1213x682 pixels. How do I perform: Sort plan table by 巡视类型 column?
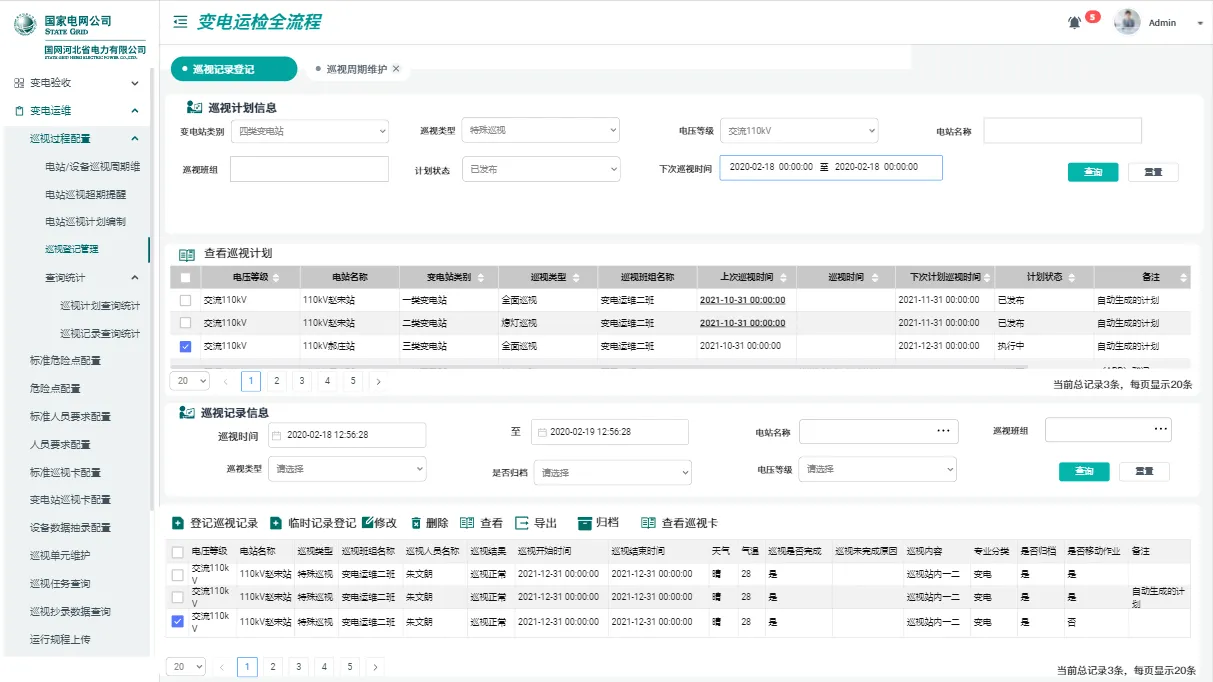(x=575, y=277)
